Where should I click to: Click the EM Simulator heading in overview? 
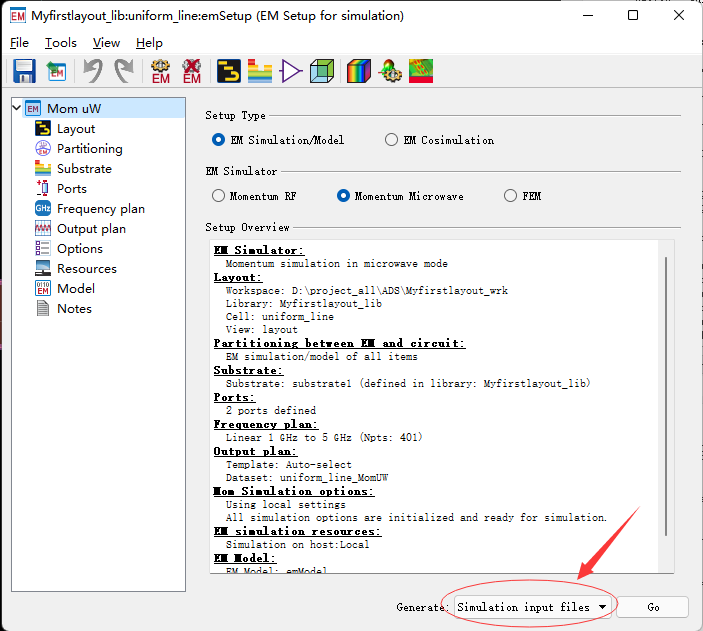pyautogui.click(x=259, y=250)
